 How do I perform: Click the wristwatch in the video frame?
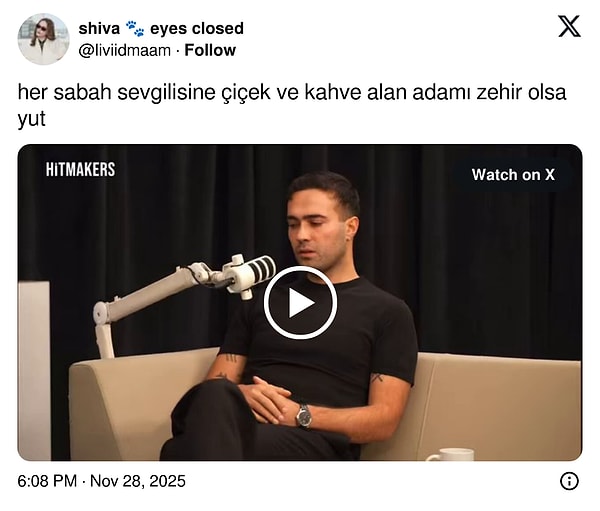pyautogui.click(x=304, y=416)
